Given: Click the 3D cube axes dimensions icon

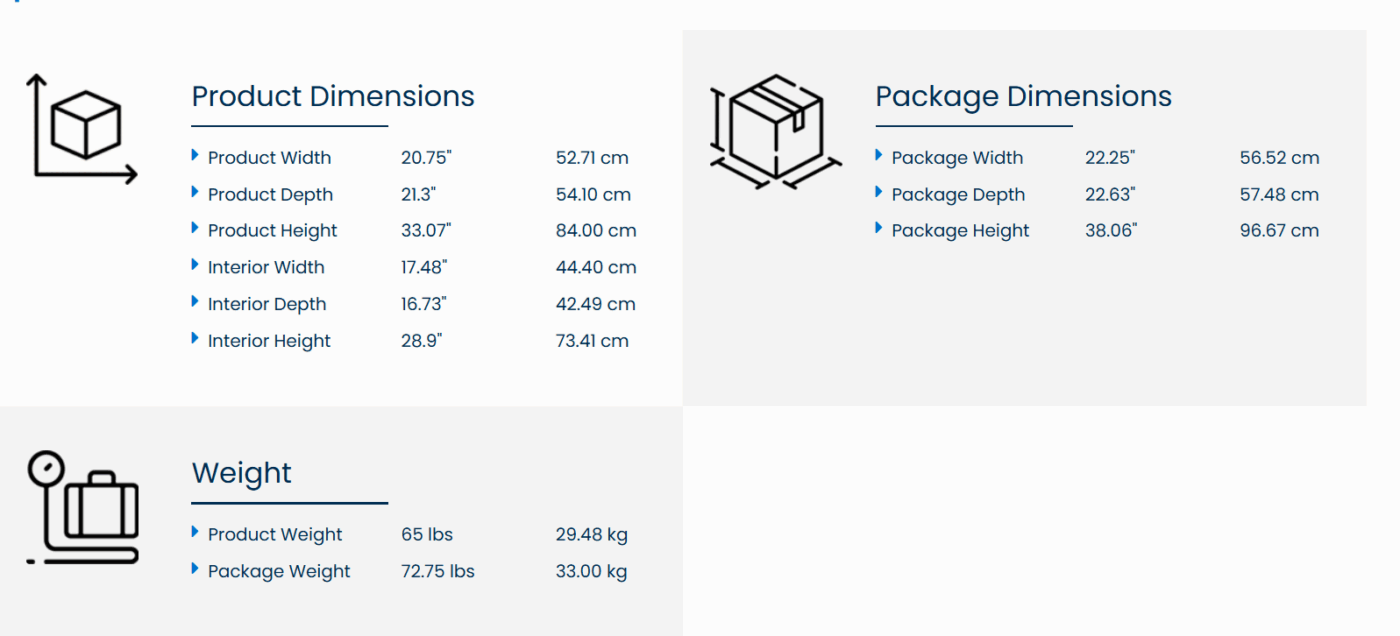Looking at the screenshot, I should tap(81, 129).
